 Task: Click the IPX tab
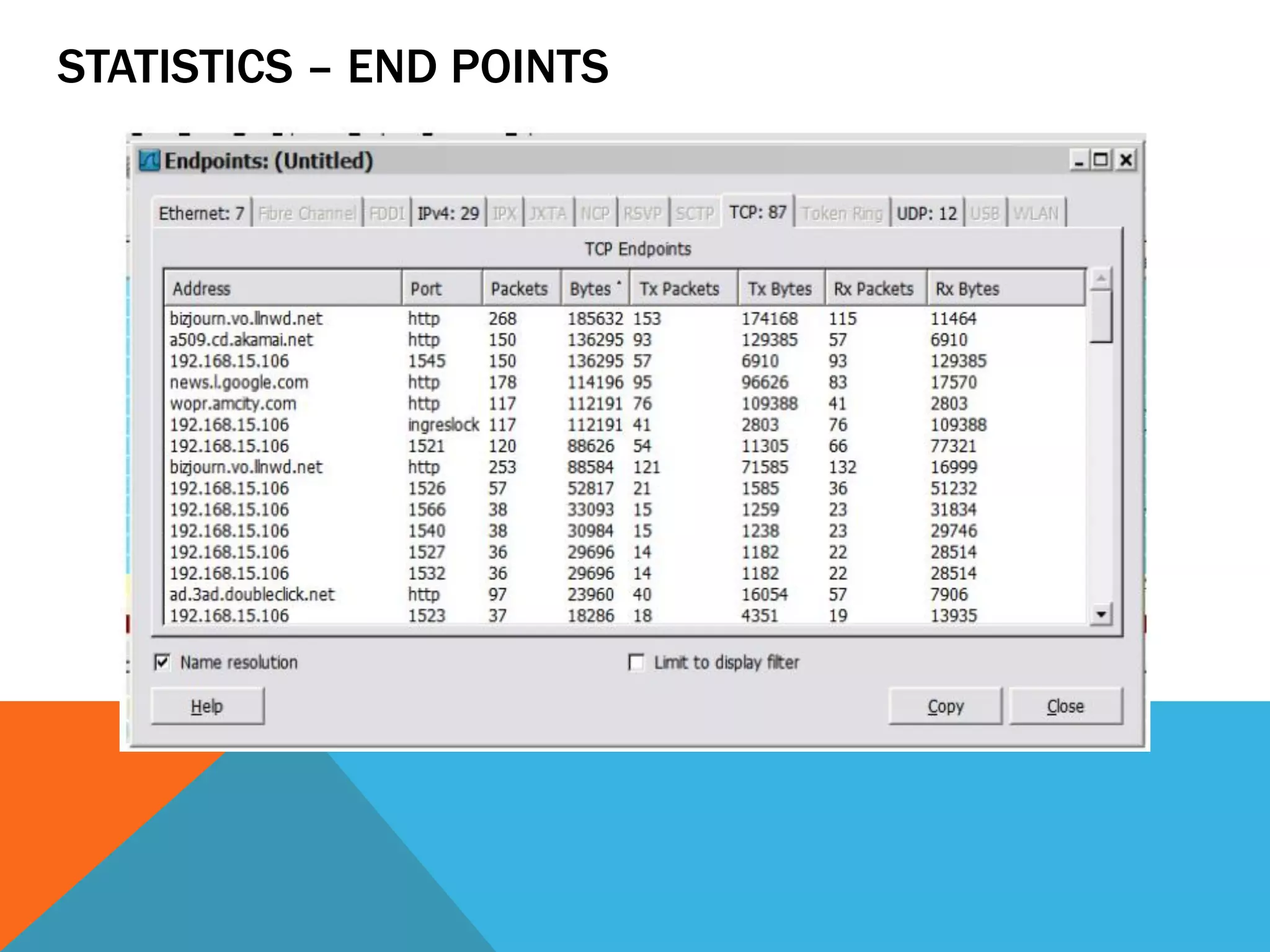[x=504, y=213]
